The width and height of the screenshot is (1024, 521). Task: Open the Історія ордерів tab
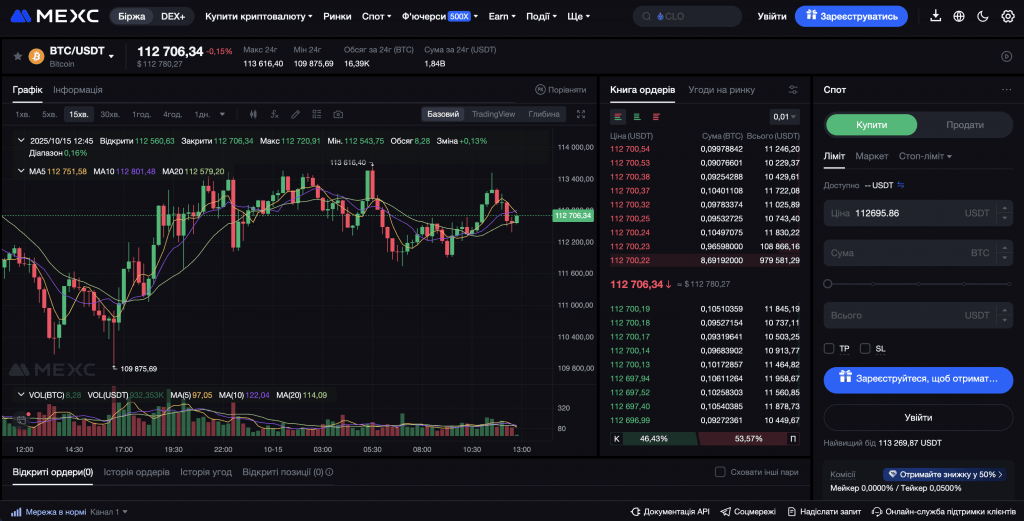(138, 472)
